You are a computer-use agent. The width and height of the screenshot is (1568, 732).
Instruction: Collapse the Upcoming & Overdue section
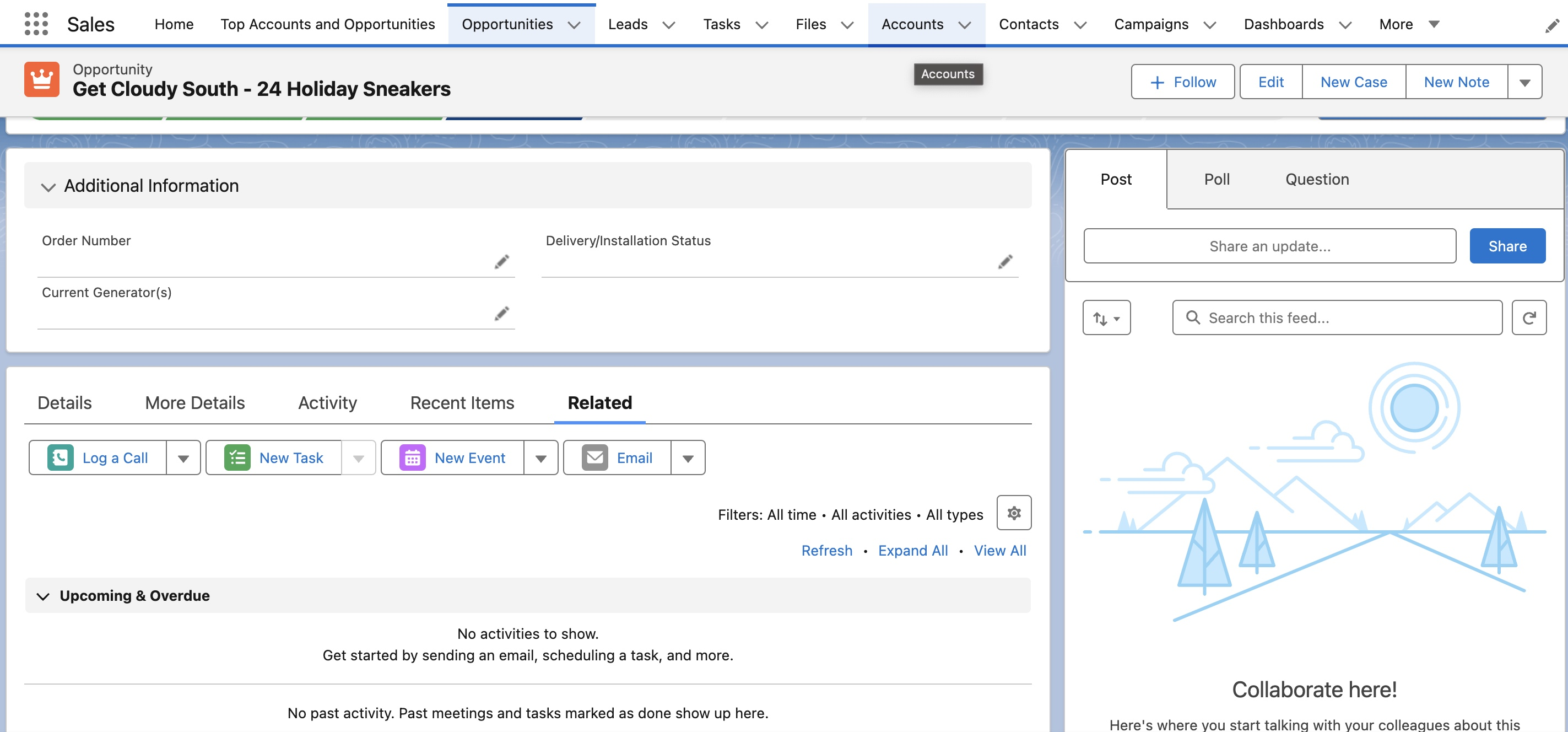(x=42, y=596)
